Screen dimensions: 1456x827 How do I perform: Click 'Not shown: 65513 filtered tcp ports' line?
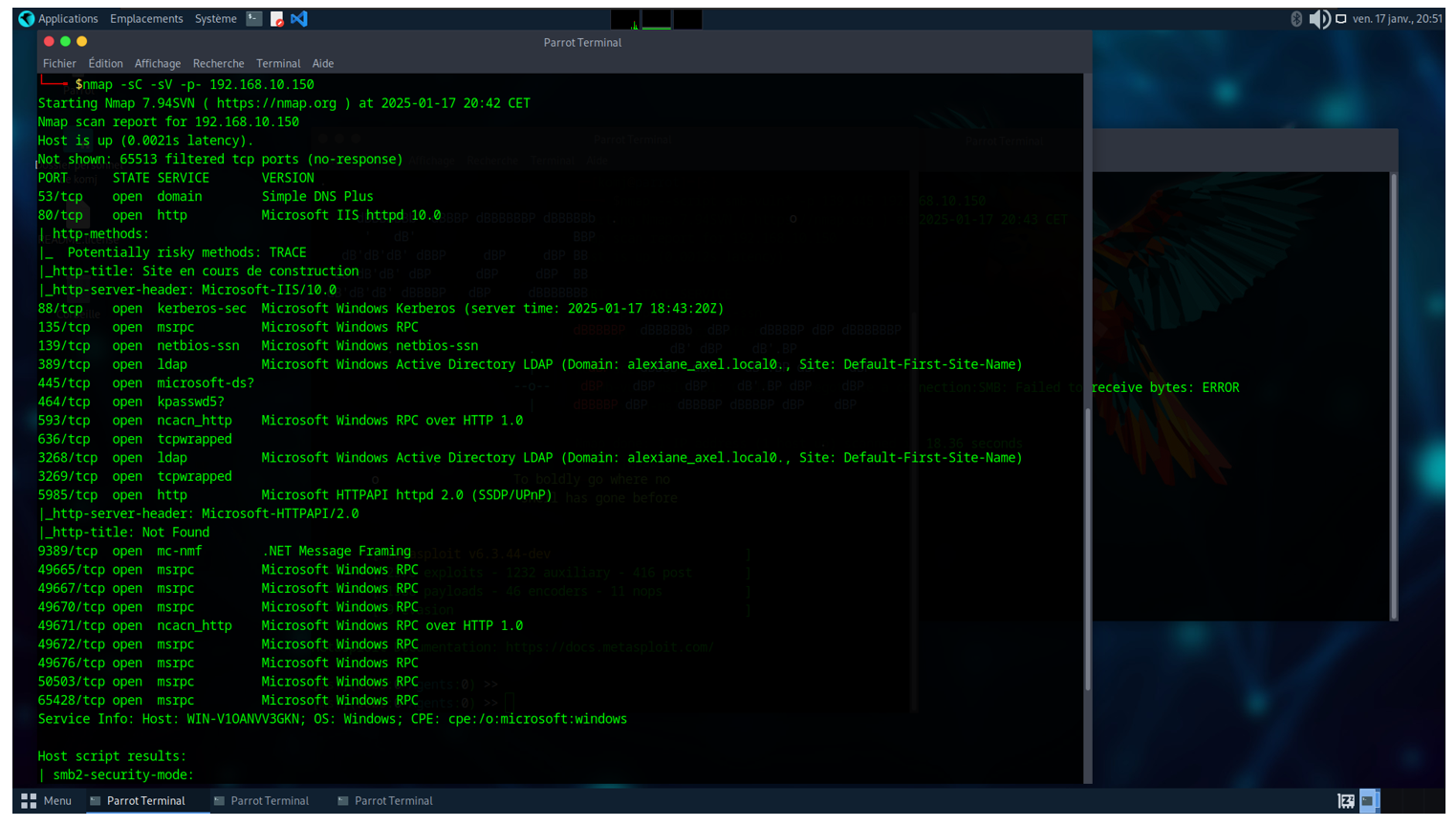220,159
